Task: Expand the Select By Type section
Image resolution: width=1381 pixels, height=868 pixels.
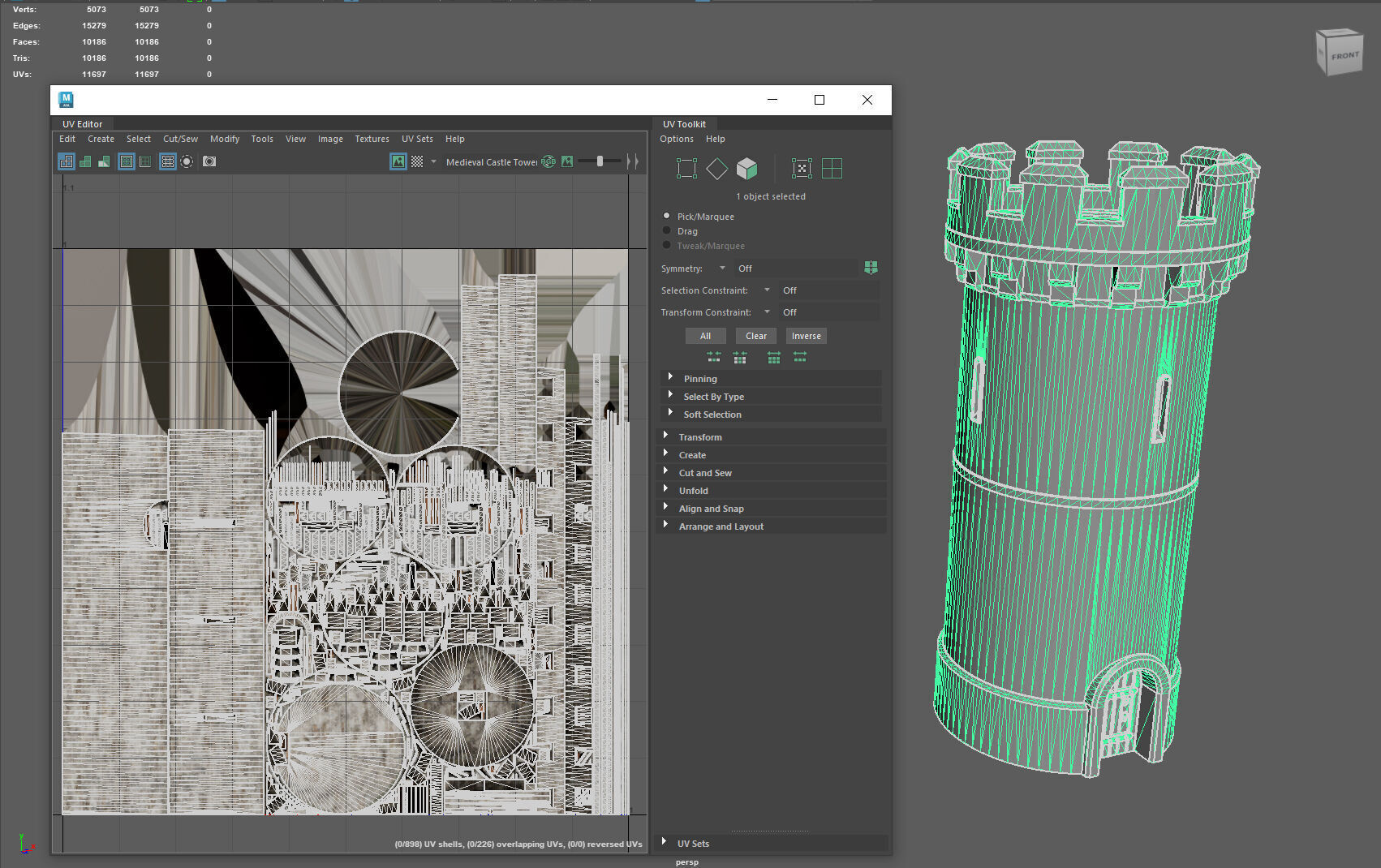Action: tap(772, 396)
